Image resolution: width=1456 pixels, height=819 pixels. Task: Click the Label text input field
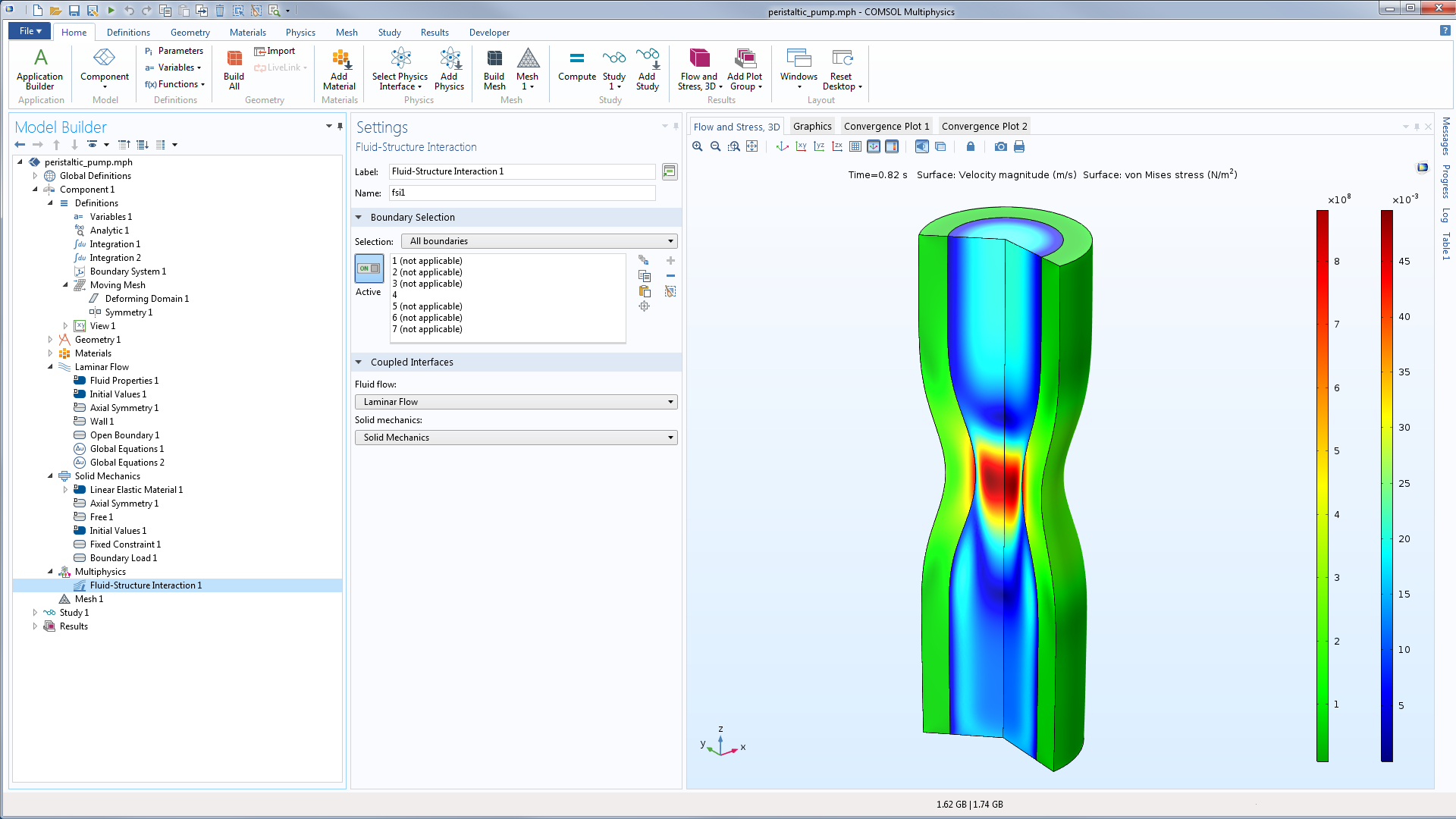point(522,171)
